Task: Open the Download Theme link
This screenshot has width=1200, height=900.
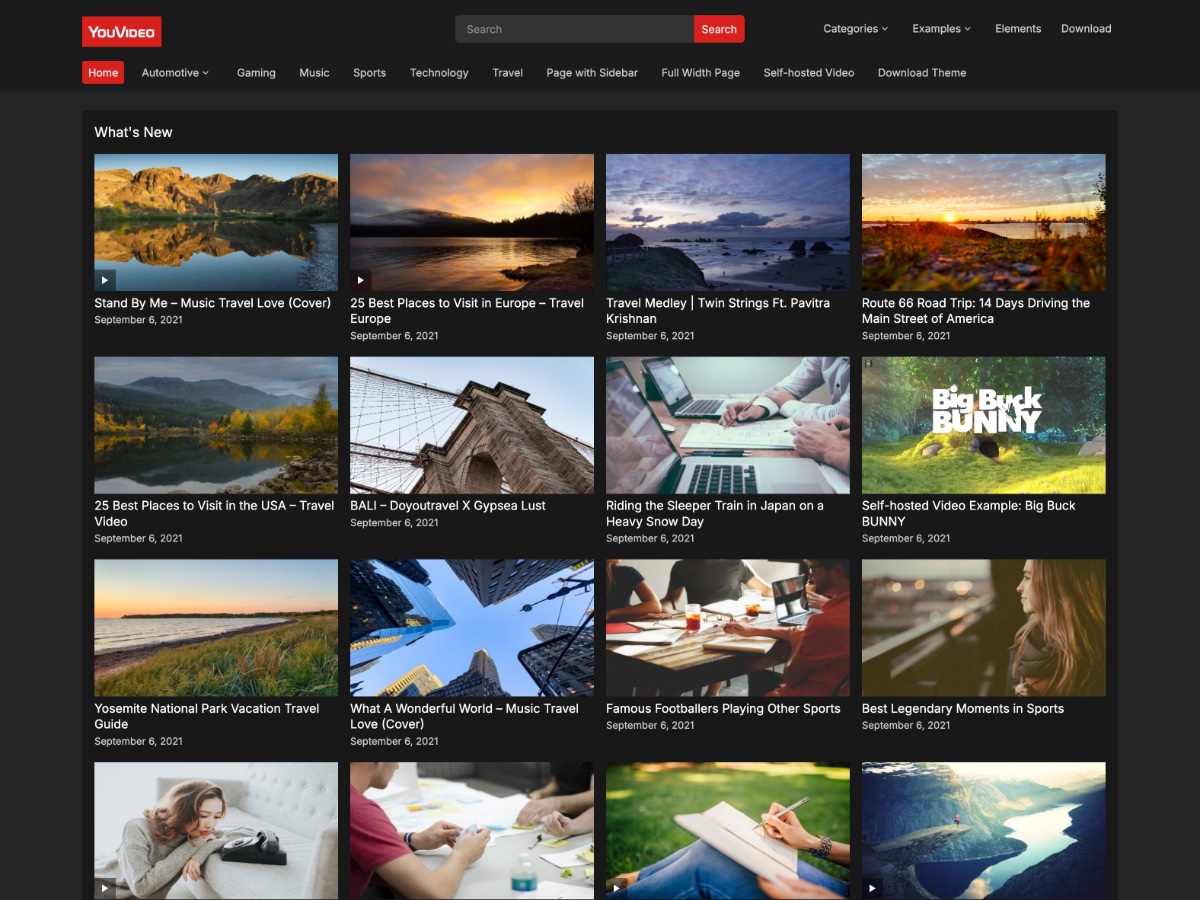Action: [x=921, y=73]
